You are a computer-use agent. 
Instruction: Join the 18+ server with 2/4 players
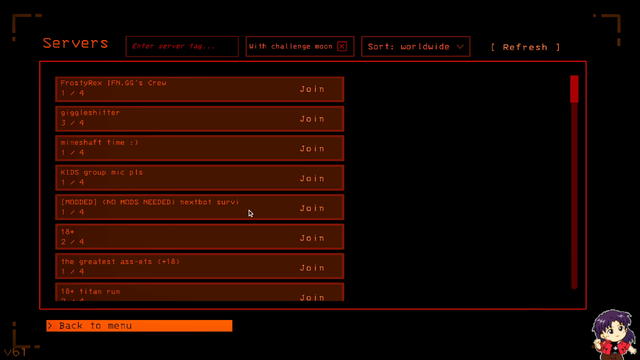coord(312,238)
